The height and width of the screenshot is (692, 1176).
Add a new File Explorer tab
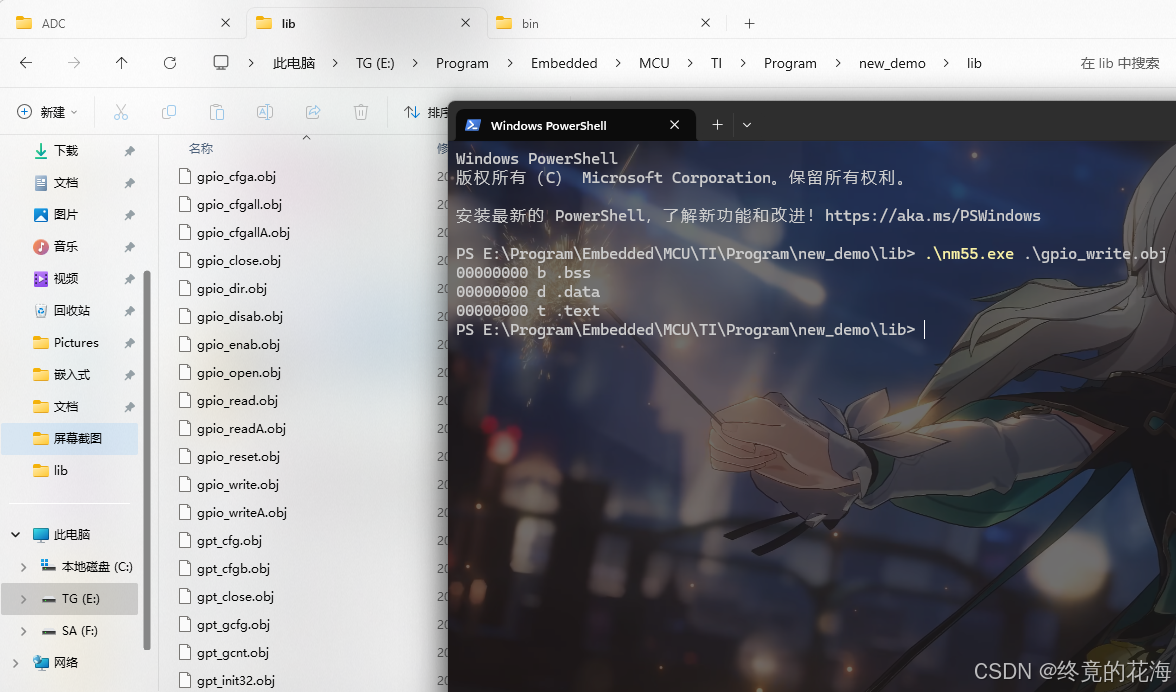[x=749, y=23]
